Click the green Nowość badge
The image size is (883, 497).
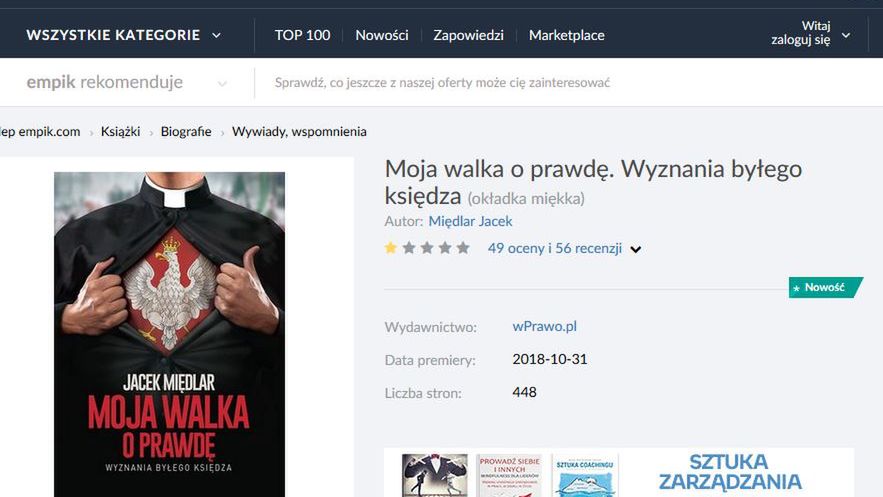click(826, 287)
